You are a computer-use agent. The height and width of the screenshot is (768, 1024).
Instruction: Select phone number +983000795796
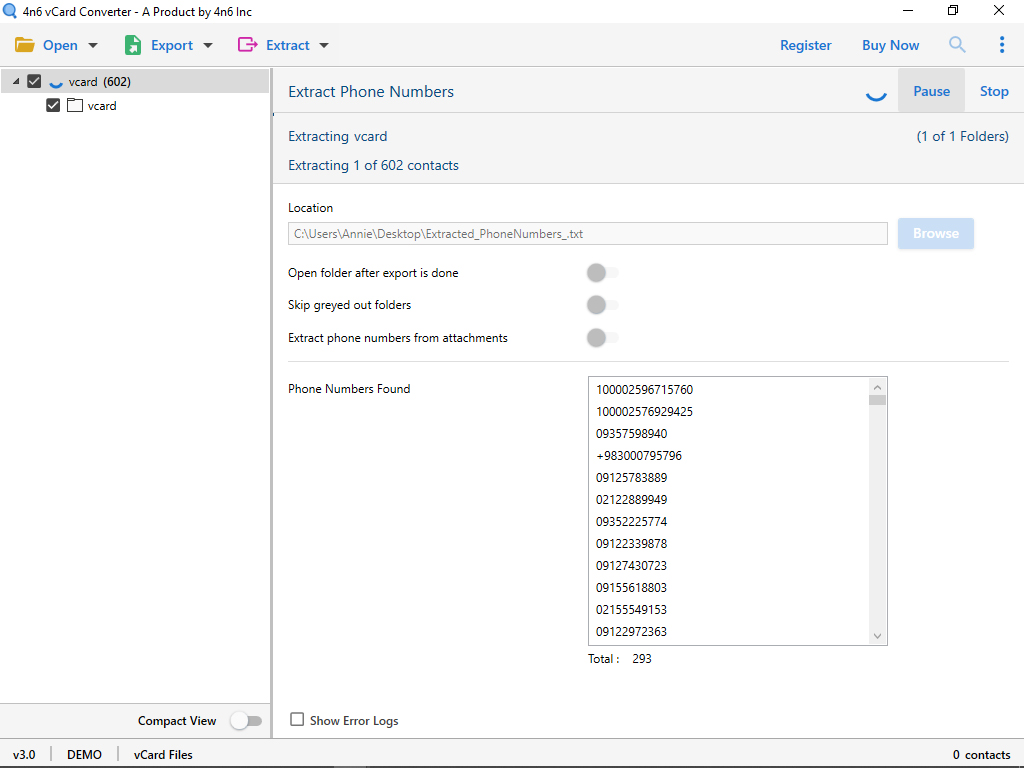(x=639, y=455)
